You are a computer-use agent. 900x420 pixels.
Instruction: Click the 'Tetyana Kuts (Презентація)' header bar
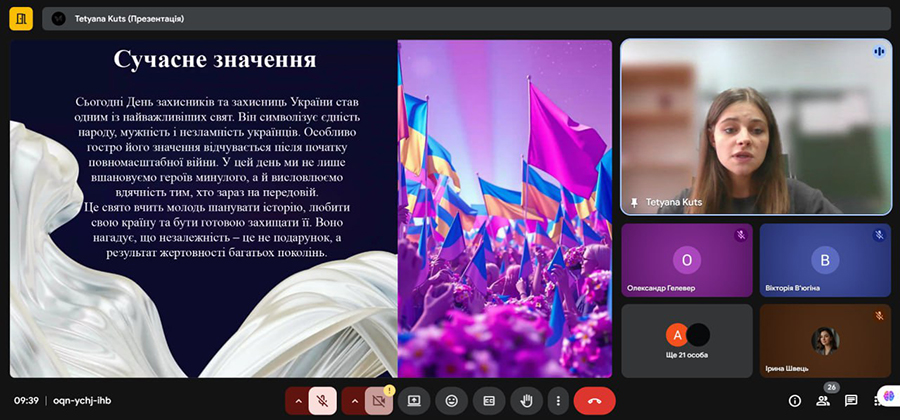click(x=466, y=19)
